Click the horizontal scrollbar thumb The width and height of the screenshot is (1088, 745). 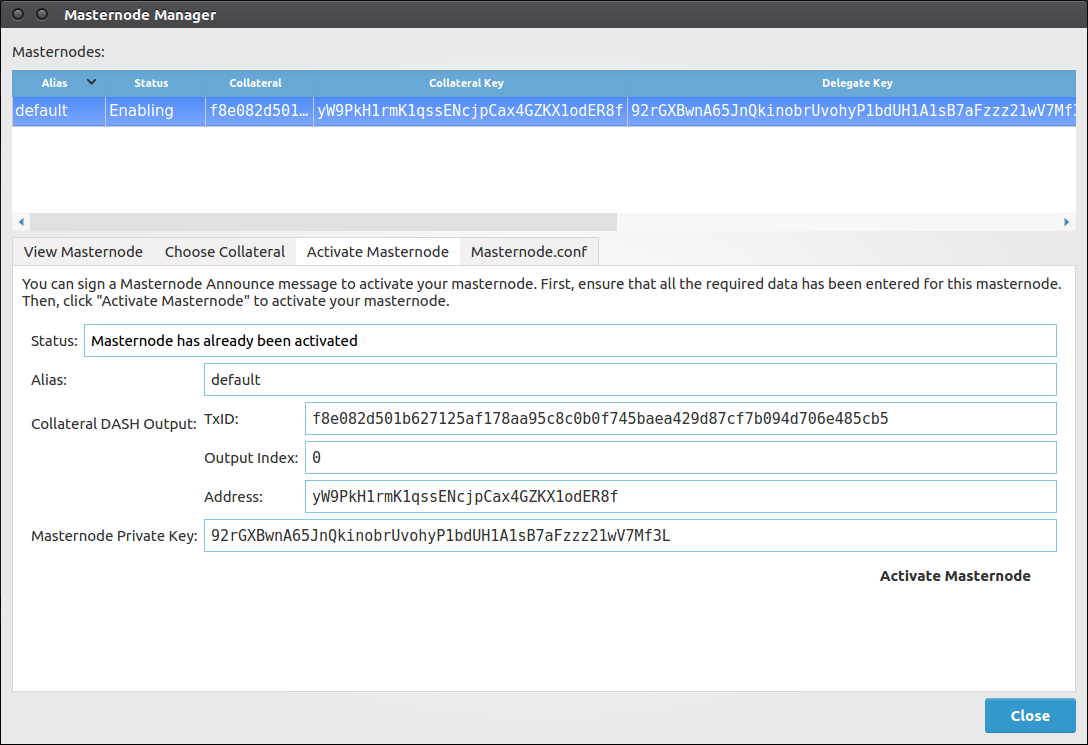[x=323, y=222]
